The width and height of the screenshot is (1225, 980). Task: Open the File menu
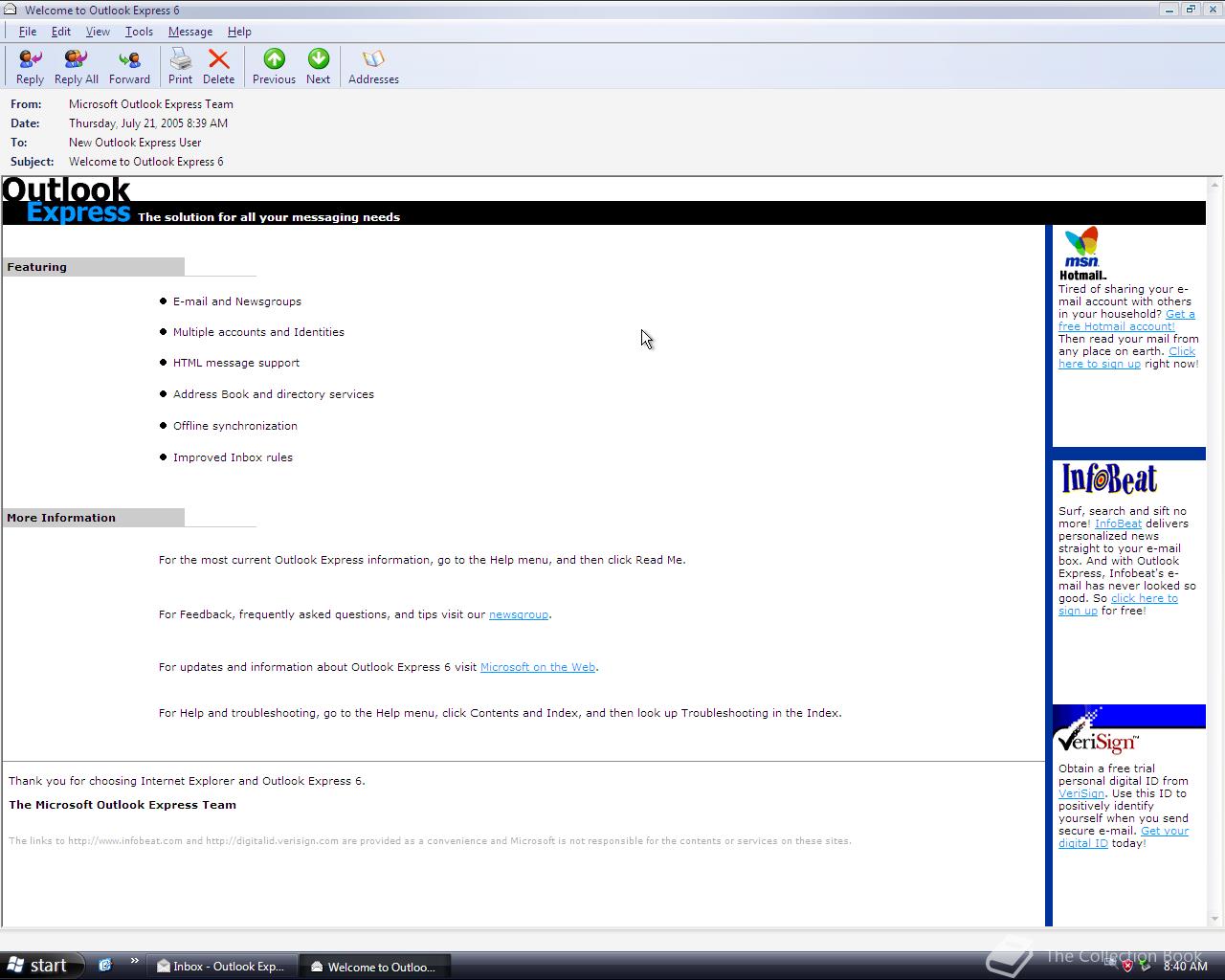coord(28,32)
